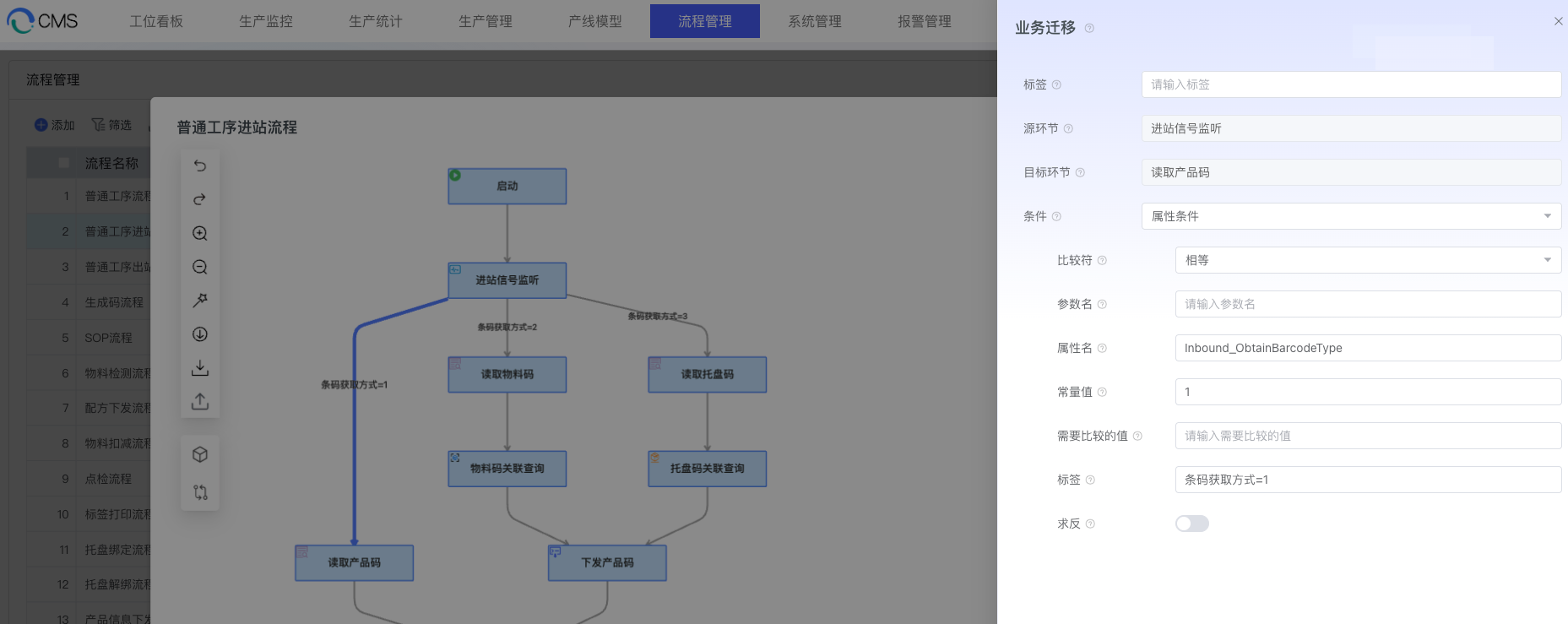
Task: Click the magic wand auto-layout icon
Action: pos(200,301)
